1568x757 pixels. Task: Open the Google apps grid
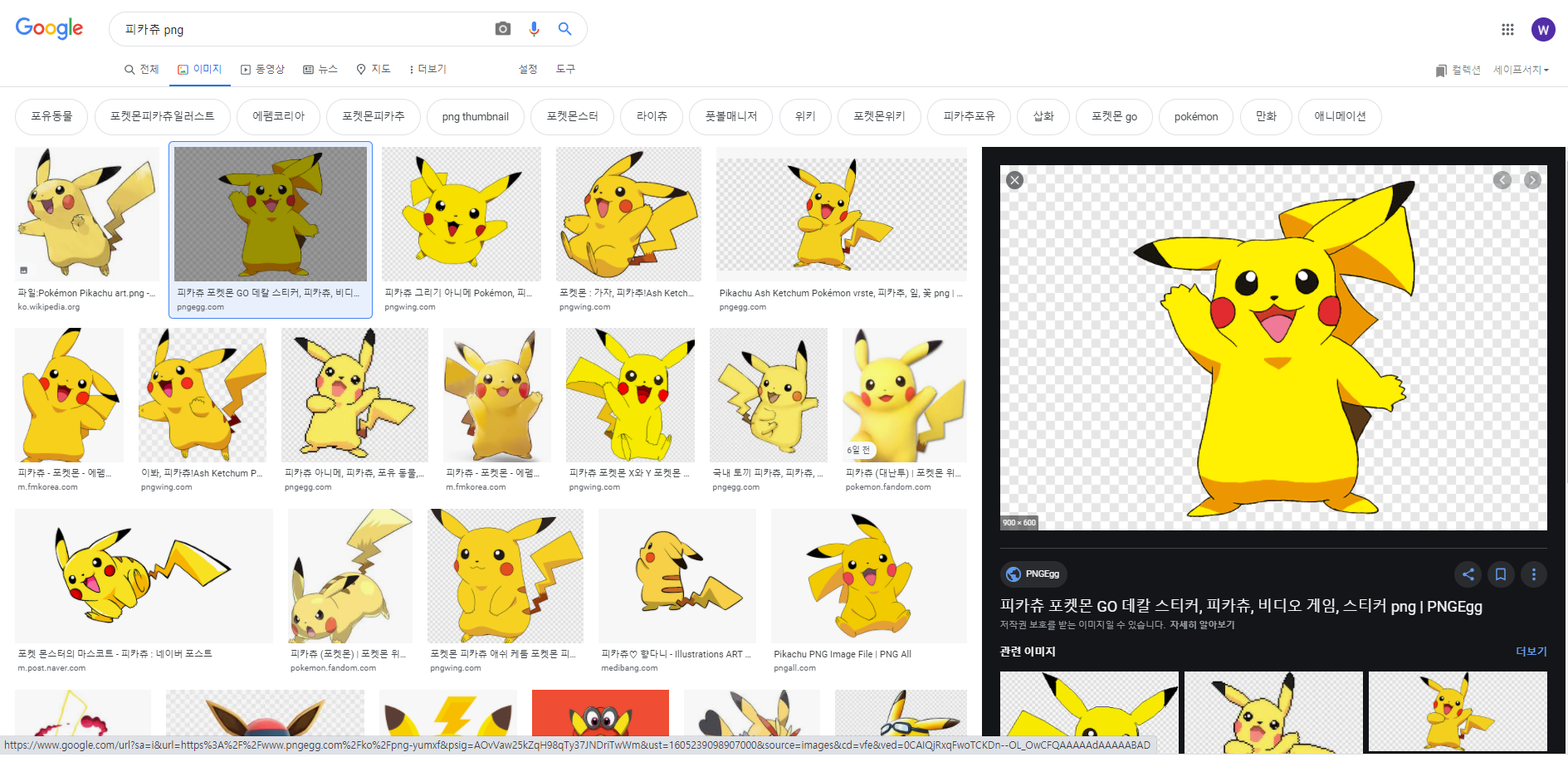[x=1507, y=30]
